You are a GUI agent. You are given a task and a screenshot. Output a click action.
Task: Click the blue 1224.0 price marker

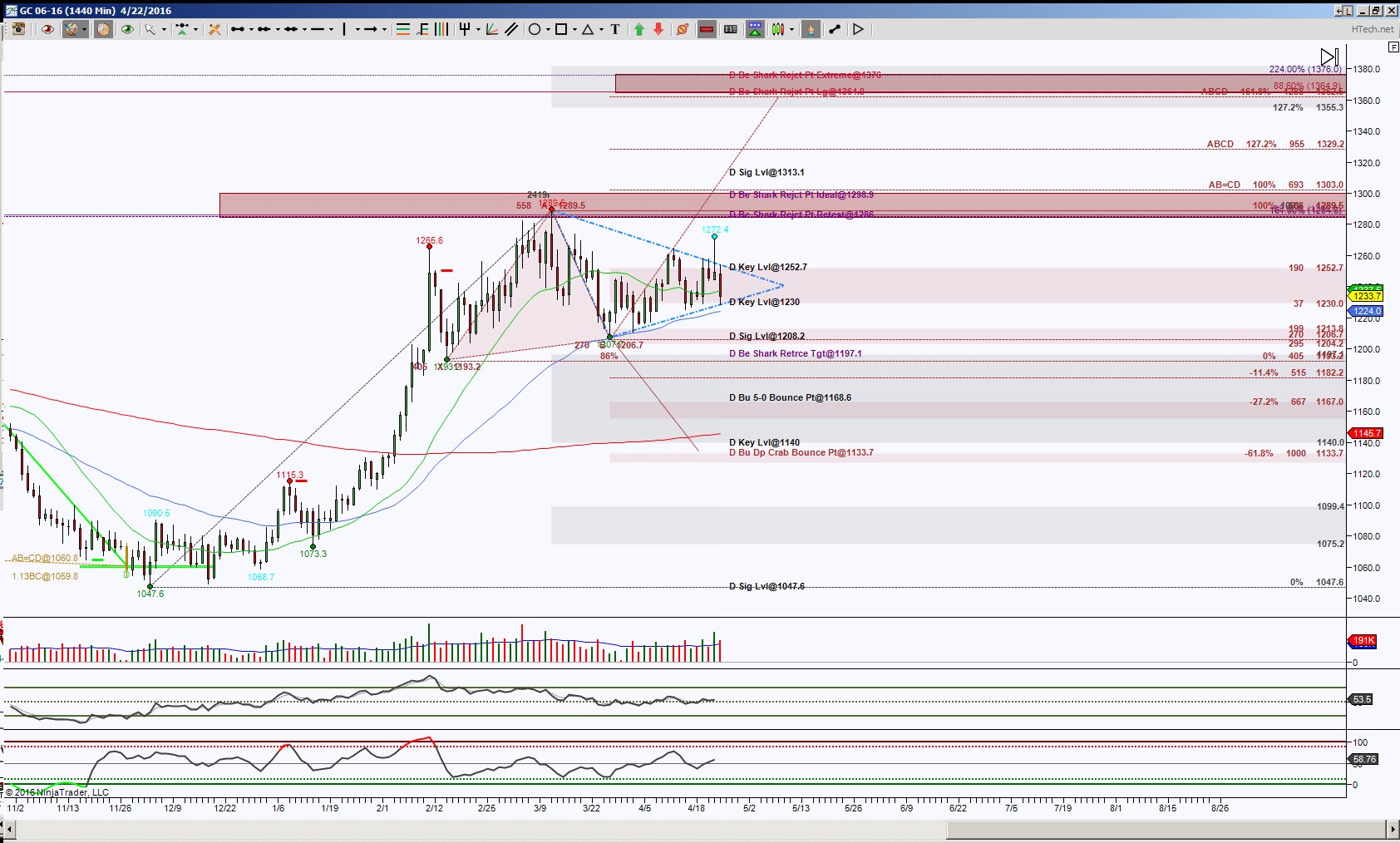pos(1366,311)
